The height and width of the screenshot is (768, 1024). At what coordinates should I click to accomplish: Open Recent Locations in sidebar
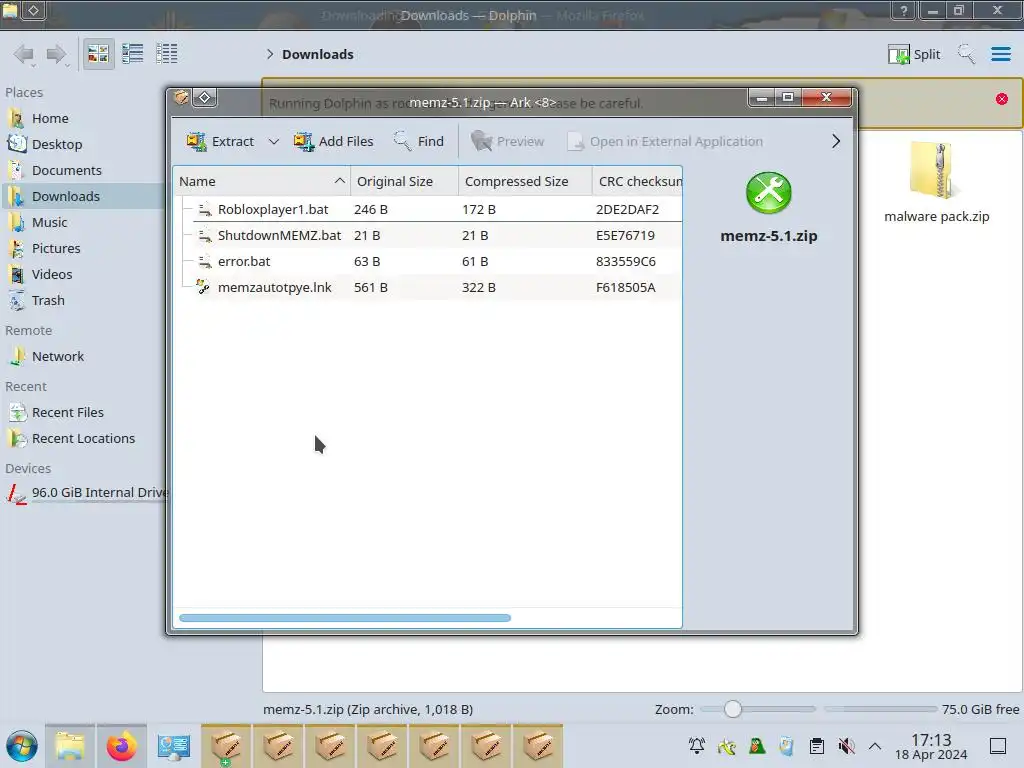click(x=82, y=439)
